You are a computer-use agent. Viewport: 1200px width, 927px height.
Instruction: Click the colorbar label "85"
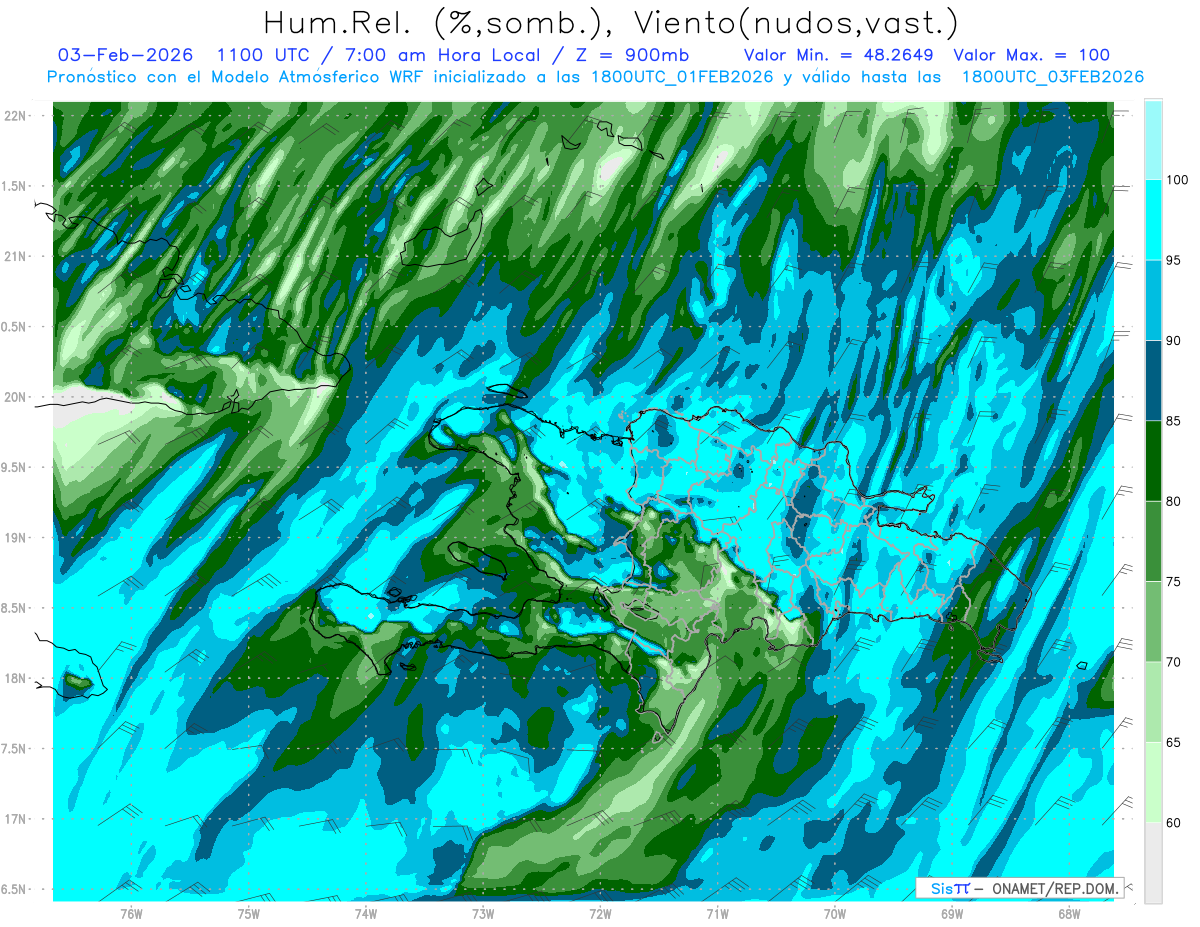[1174, 421]
